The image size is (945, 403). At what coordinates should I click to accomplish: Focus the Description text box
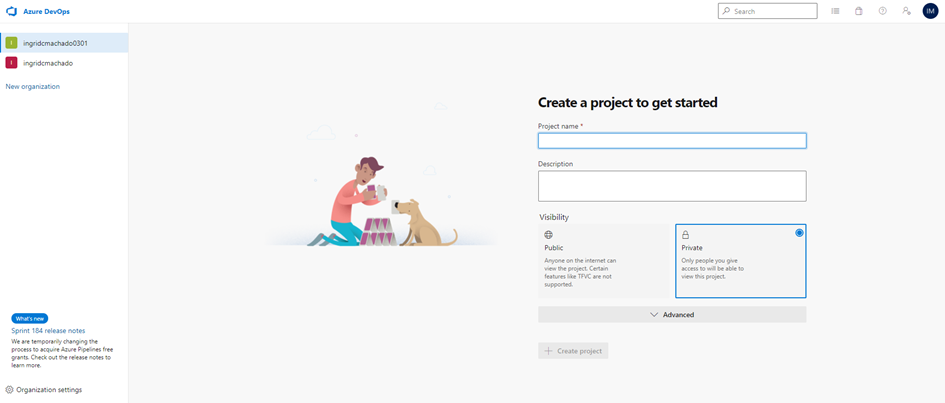(672, 186)
